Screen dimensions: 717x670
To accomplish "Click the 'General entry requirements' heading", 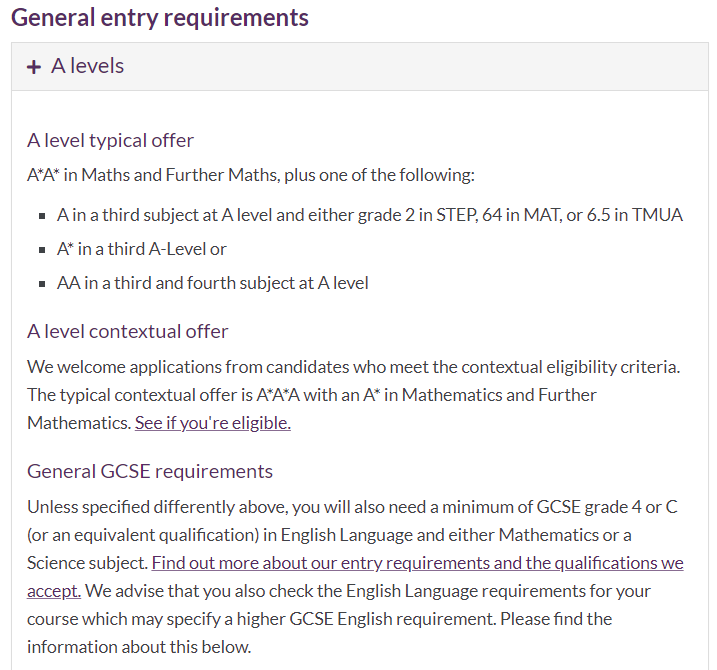I will click(x=160, y=18).
